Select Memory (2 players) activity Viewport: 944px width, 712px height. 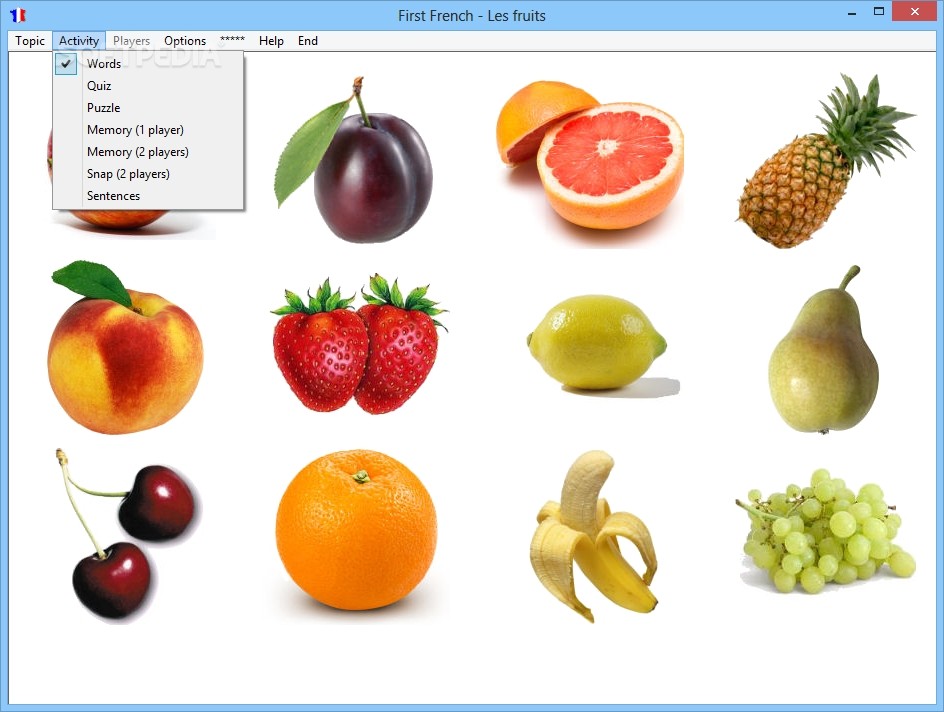(148, 152)
